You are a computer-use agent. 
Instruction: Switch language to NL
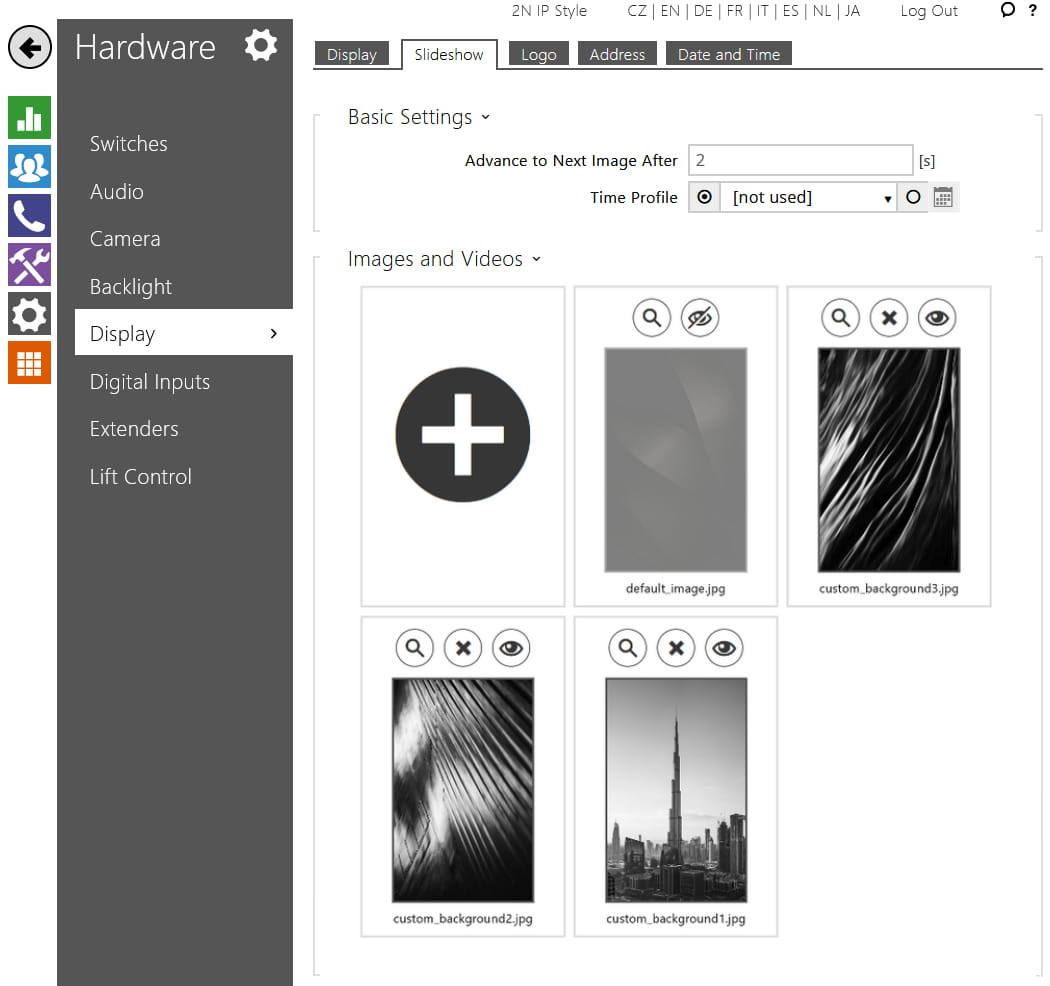(x=822, y=11)
